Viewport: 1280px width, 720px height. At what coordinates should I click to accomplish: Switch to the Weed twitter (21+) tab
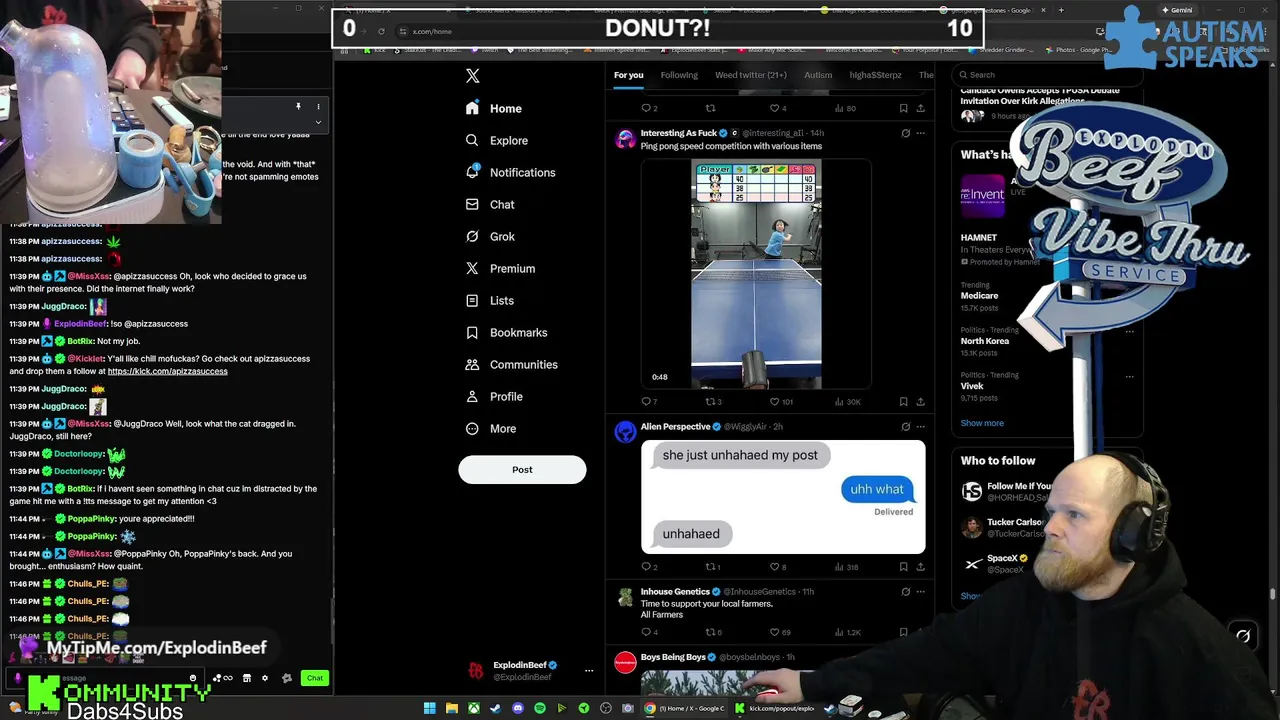(x=751, y=75)
